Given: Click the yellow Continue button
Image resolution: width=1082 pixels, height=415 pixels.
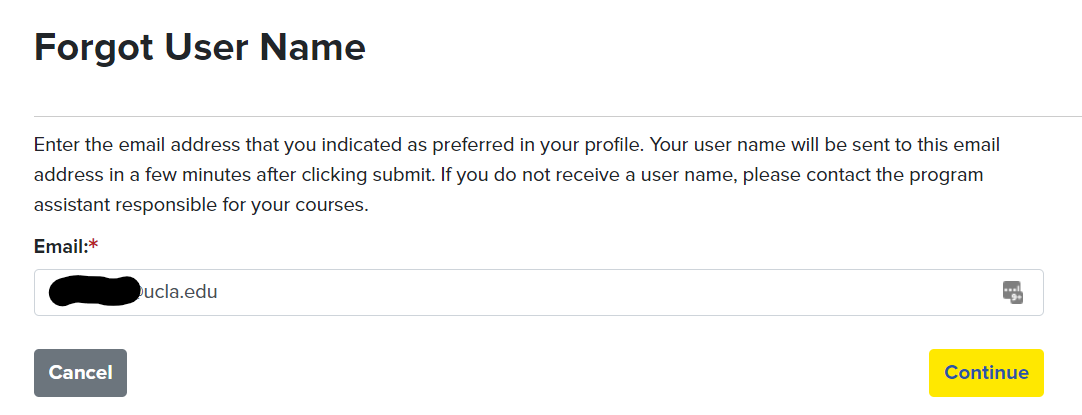Looking at the screenshot, I should [985, 373].
